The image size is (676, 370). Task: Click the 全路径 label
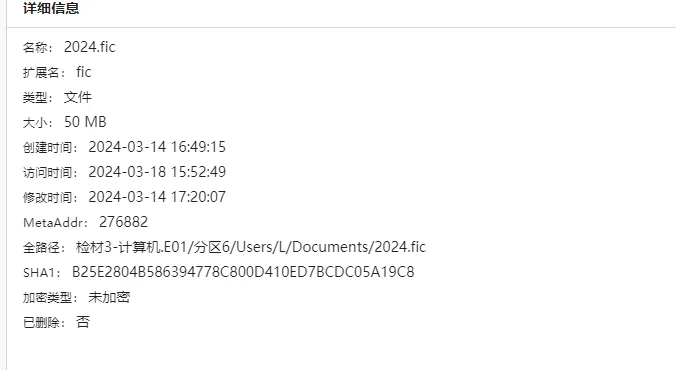pos(44,248)
